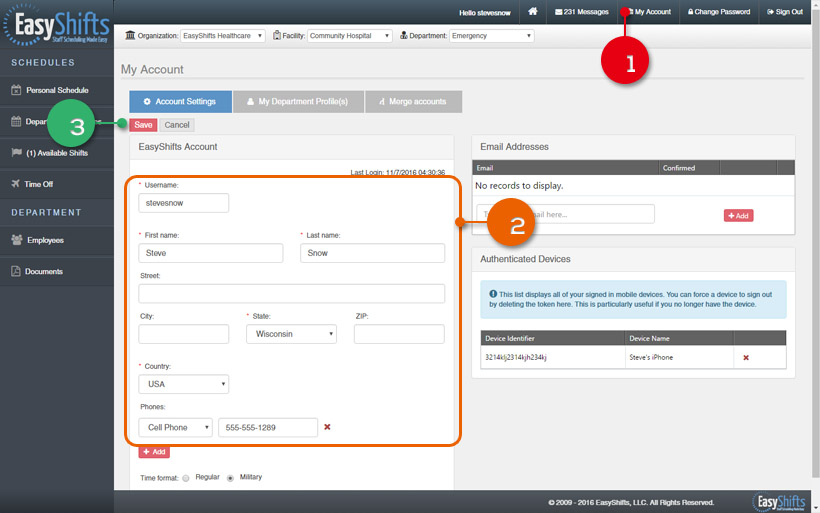Open the Country dropdown showing USA
The image size is (820, 513).
coord(184,384)
